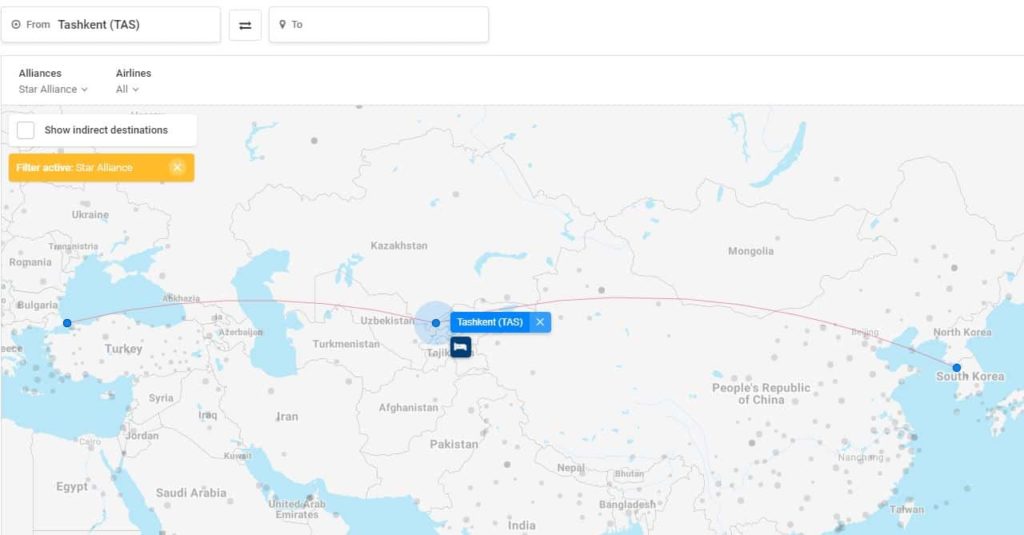1024x535 pixels.
Task: Click the Tashkent origin airport marker
Action: pos(435,322)
